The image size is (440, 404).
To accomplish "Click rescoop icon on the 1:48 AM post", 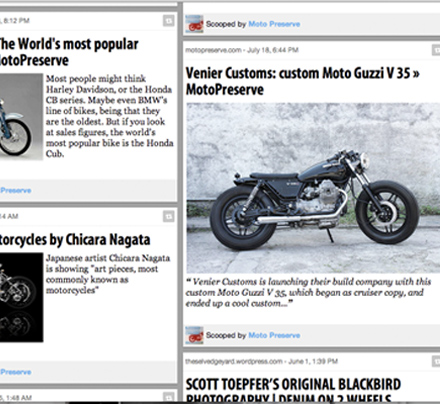I will pos(169,397).
